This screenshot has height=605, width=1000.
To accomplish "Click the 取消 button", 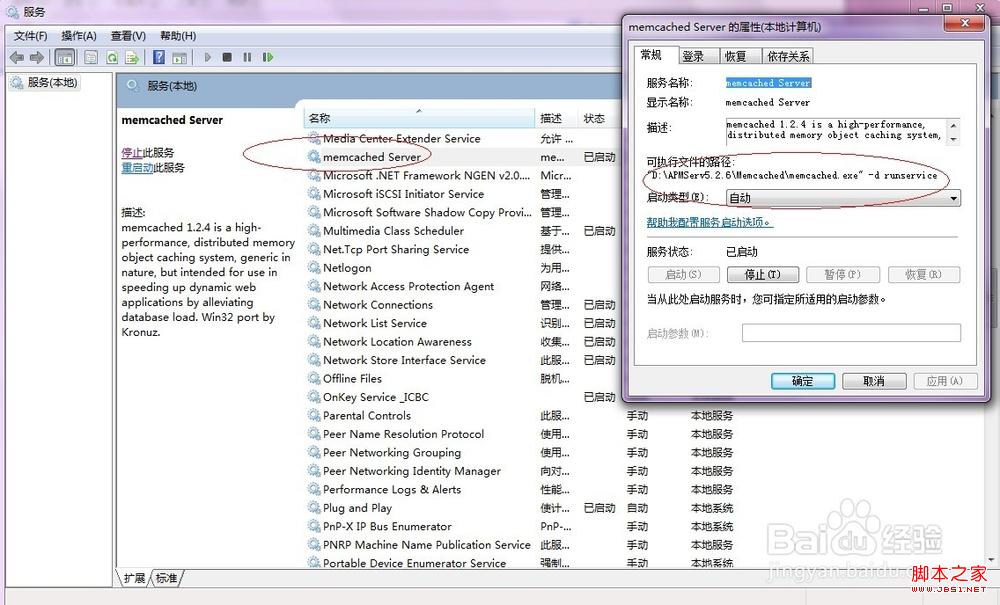I will point(874,381).
